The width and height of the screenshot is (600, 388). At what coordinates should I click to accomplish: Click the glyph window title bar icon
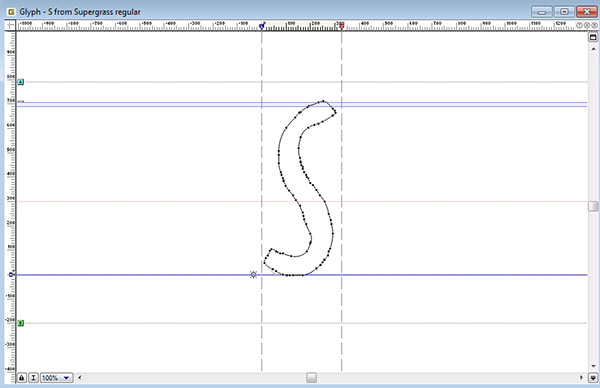pyautogui.click(x=11, y=12)
